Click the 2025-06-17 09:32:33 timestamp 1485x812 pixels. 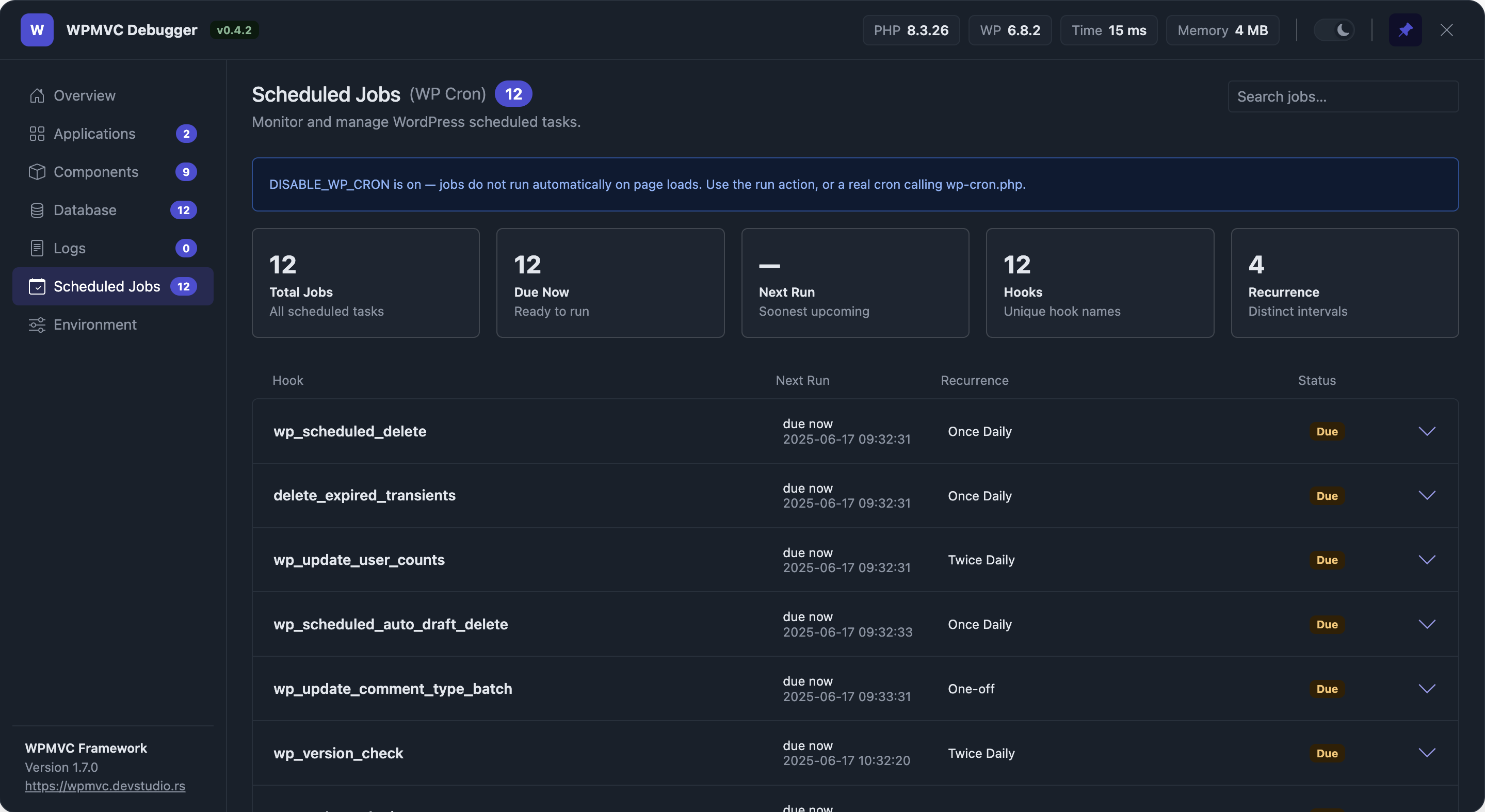[x=847, y=632]
